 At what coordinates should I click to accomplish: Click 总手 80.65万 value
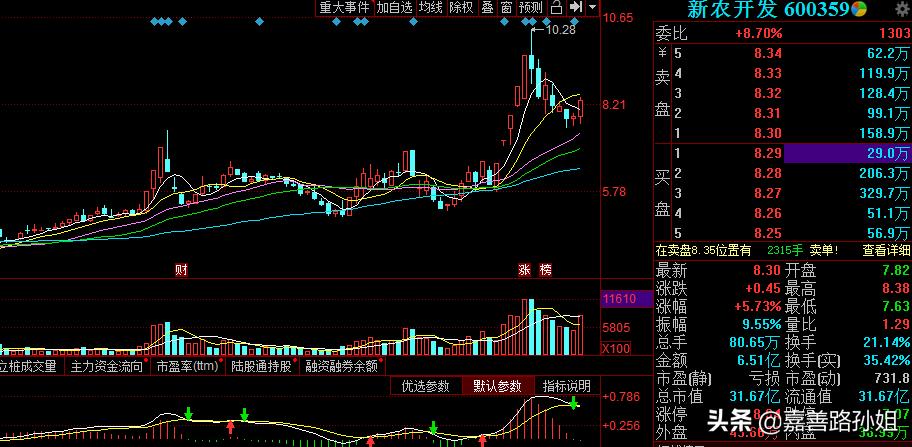754,342
